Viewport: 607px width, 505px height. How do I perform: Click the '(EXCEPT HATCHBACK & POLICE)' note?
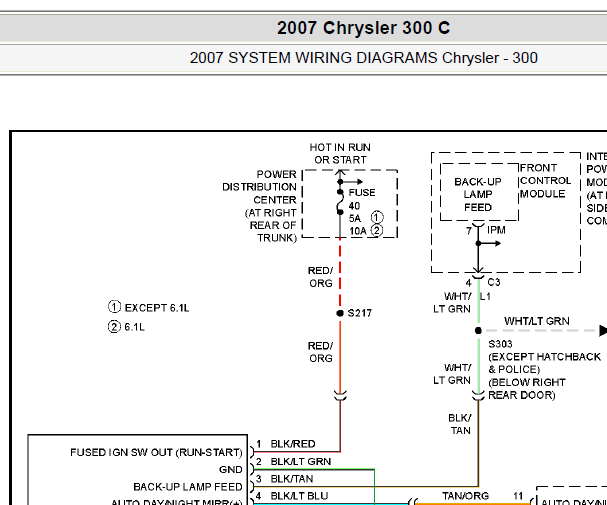point(544,363)
